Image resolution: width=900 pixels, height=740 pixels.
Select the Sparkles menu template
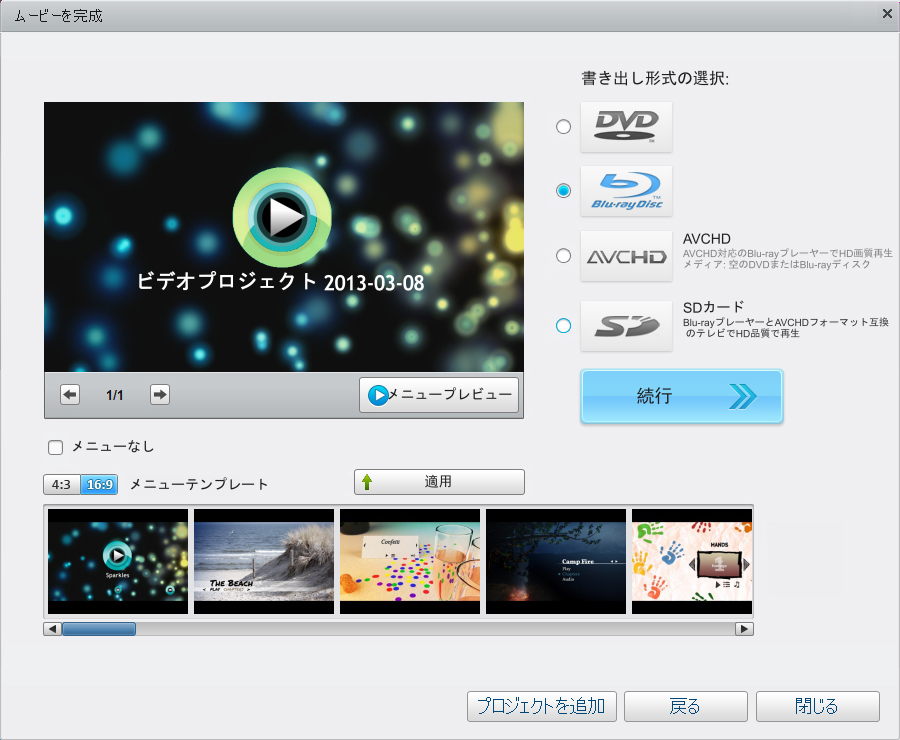[118, 561]
